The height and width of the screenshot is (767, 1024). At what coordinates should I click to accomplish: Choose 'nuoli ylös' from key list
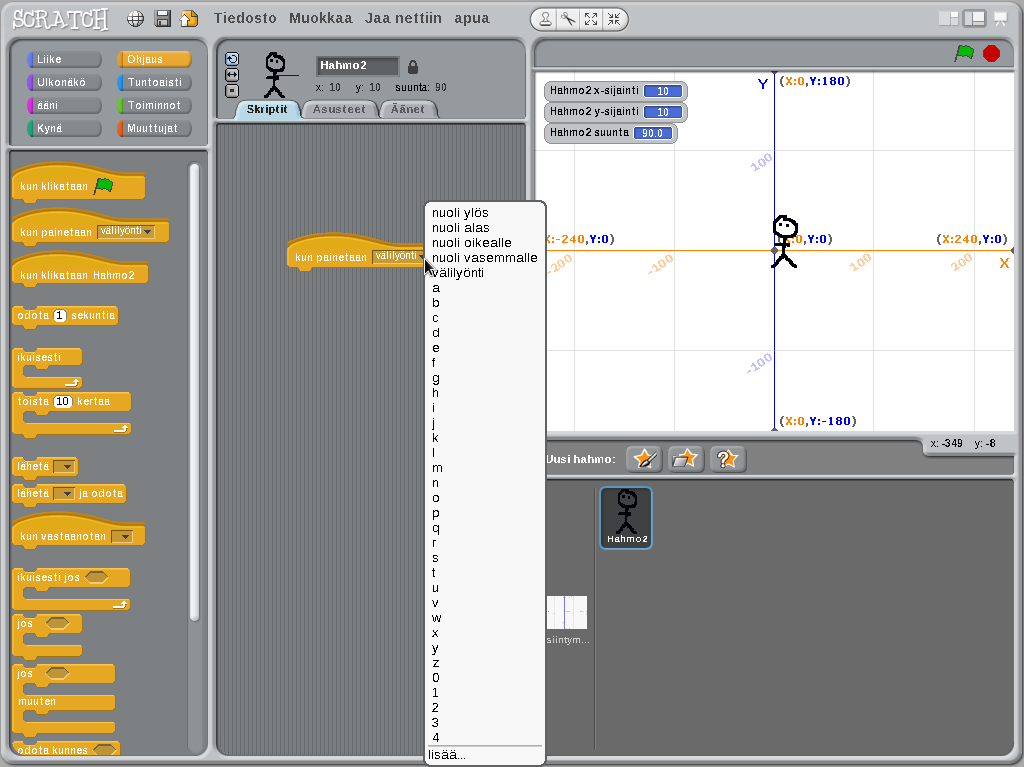pyautogui.click(x=485, y=213)
